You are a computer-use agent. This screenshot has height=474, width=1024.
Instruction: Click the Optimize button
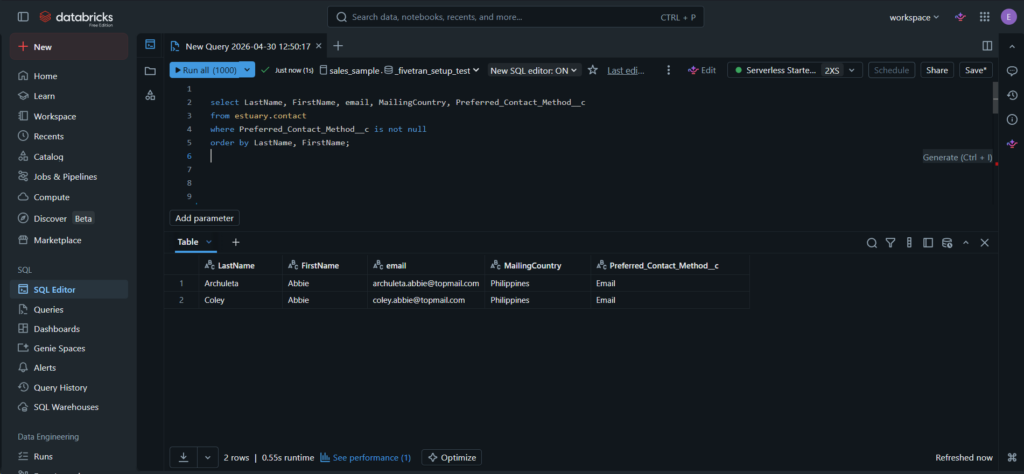pyautogui.click(x=451, y=458)
